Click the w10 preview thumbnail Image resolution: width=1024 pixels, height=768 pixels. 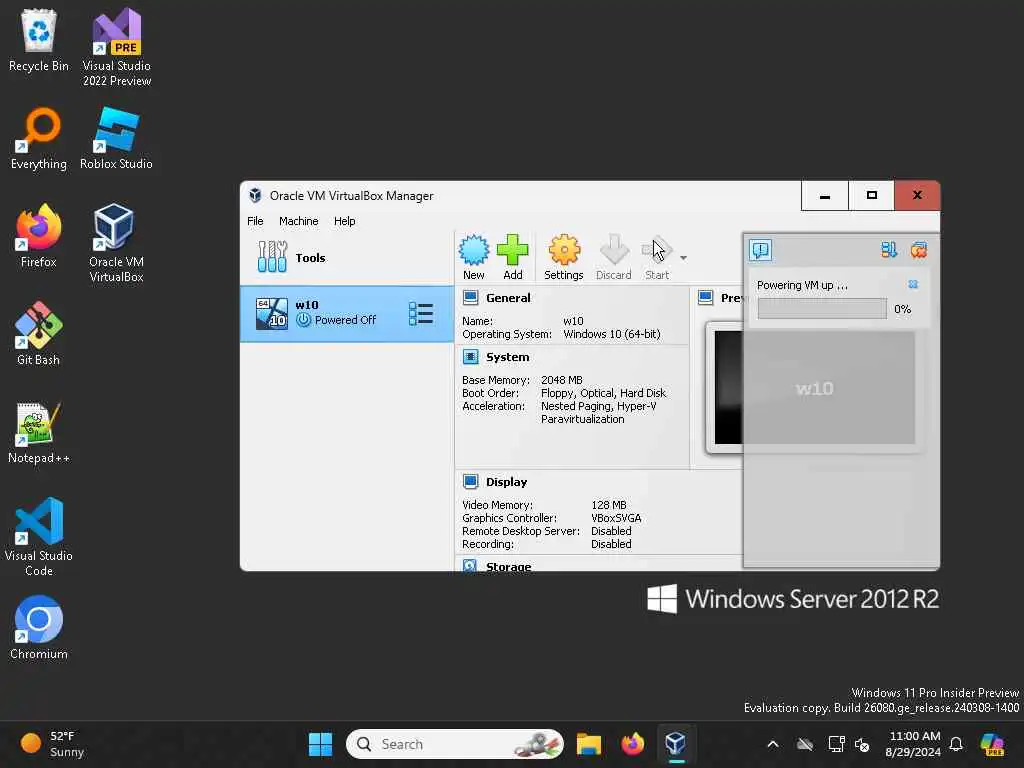tap(814, 388)
